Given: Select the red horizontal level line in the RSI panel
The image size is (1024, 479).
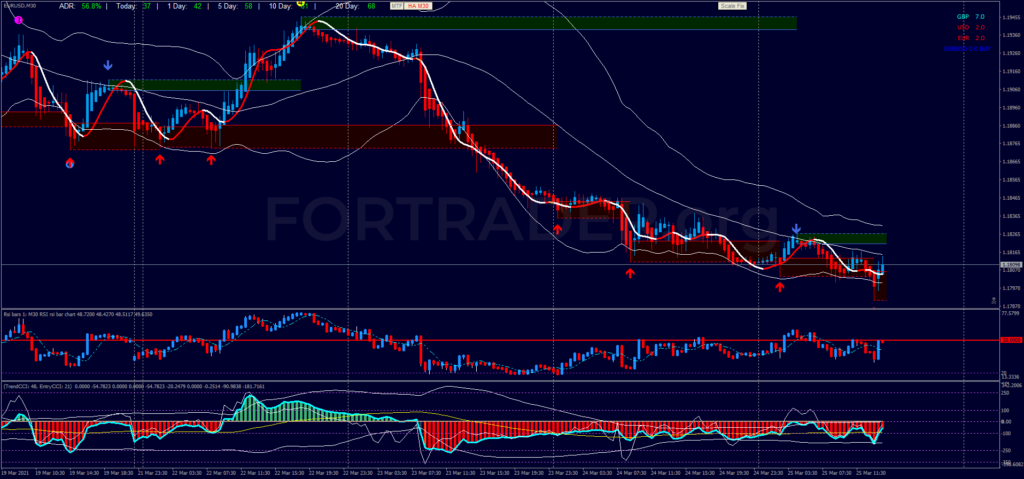Looking at the screenshot, I should pos(500,341).
